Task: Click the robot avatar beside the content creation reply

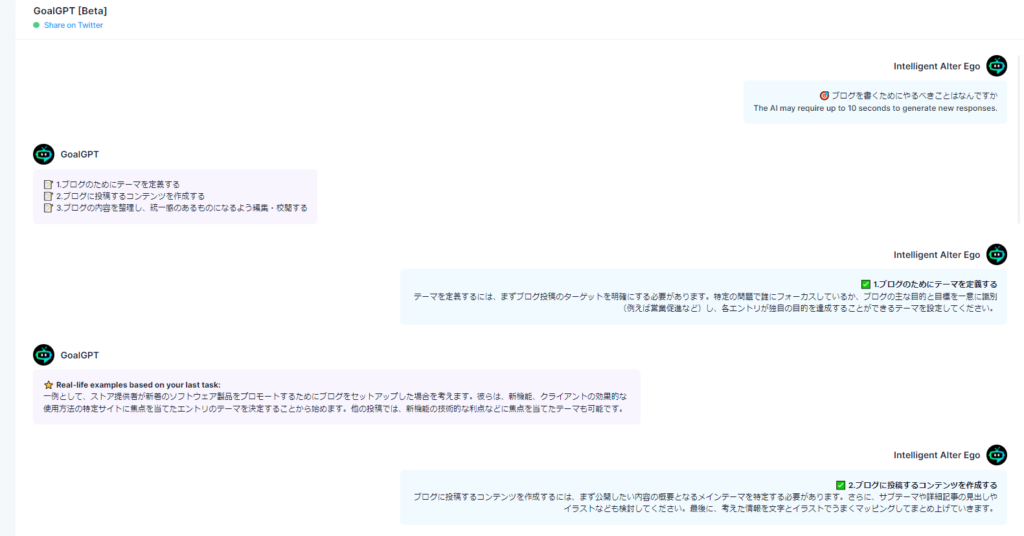Action: 996,455
